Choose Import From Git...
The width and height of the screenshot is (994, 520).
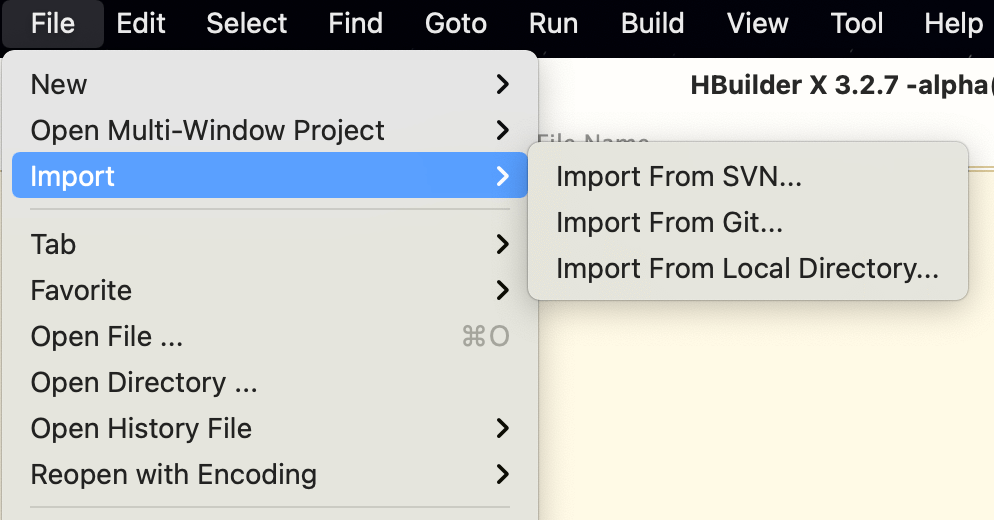coord(747,223)
